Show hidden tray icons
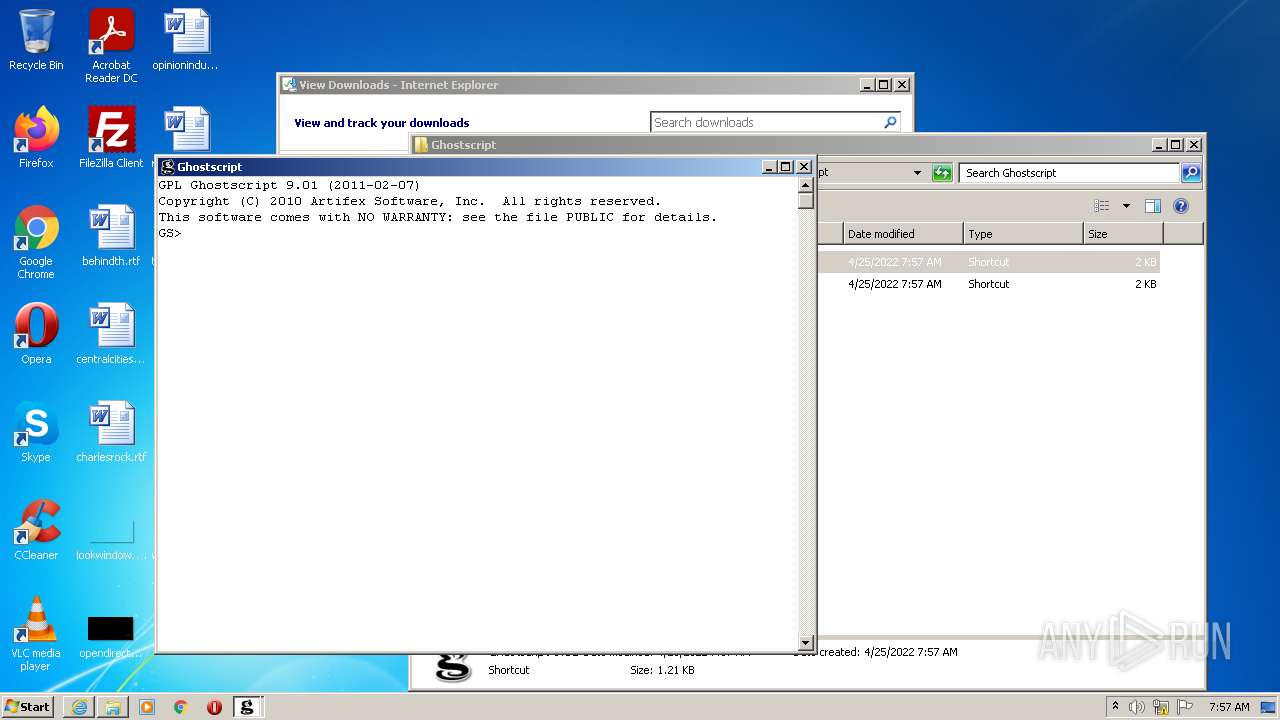The height and width of the screenshot is (720, 1280). 1115,706
